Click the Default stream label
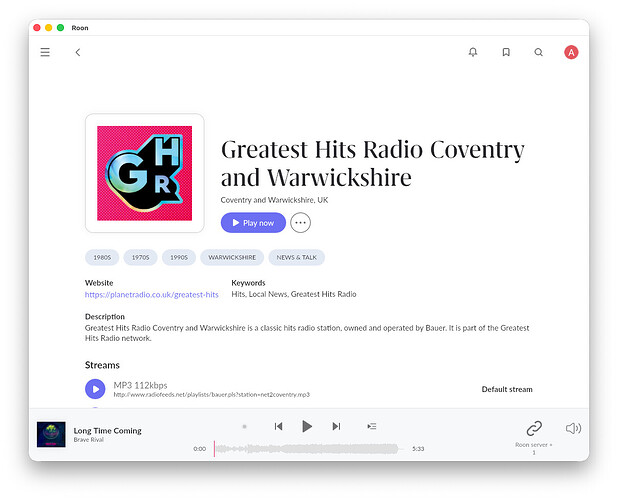This screenshot has width=618, height=499. (507, 389)
